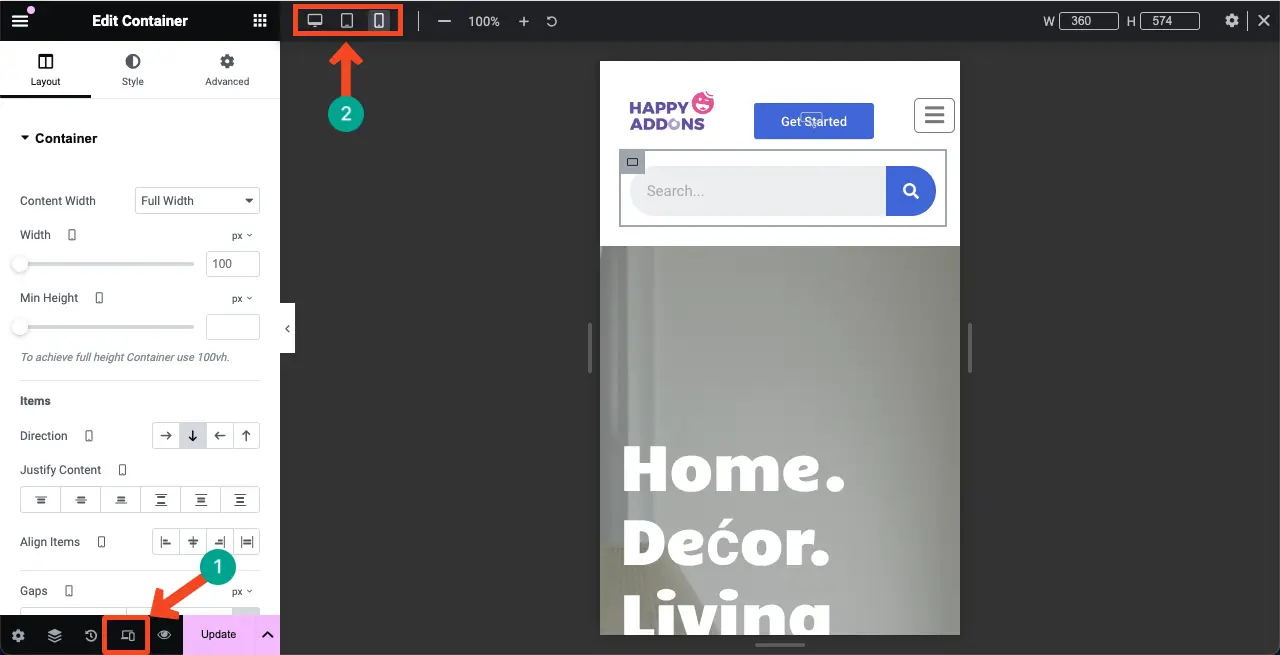The width and height of the screenshot is (1280, 655).
Task: Switch to Tablet device preview
Action: click(x=347, y=20)
